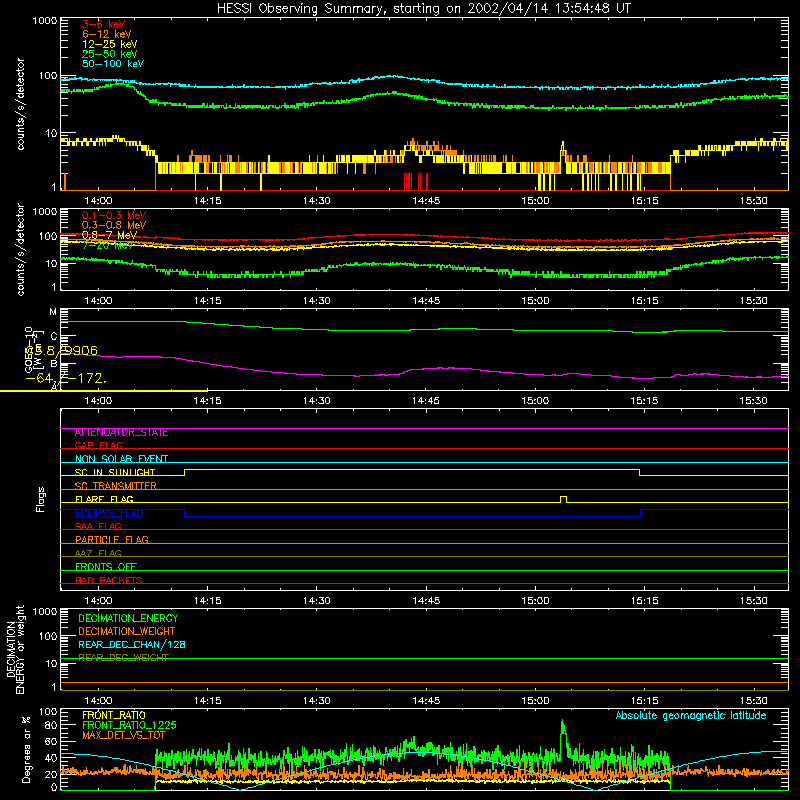Click the yellow 5.8/9906 readout text

coord(62,351)
